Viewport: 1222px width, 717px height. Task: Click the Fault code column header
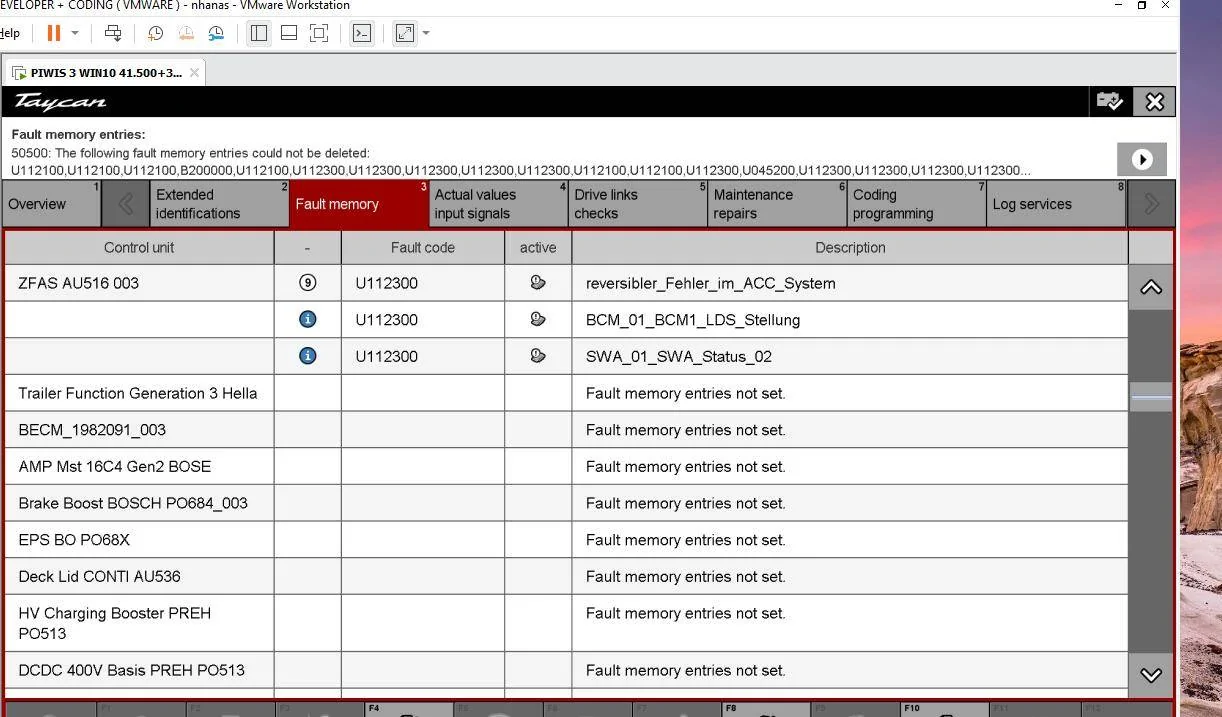point(423,248)
